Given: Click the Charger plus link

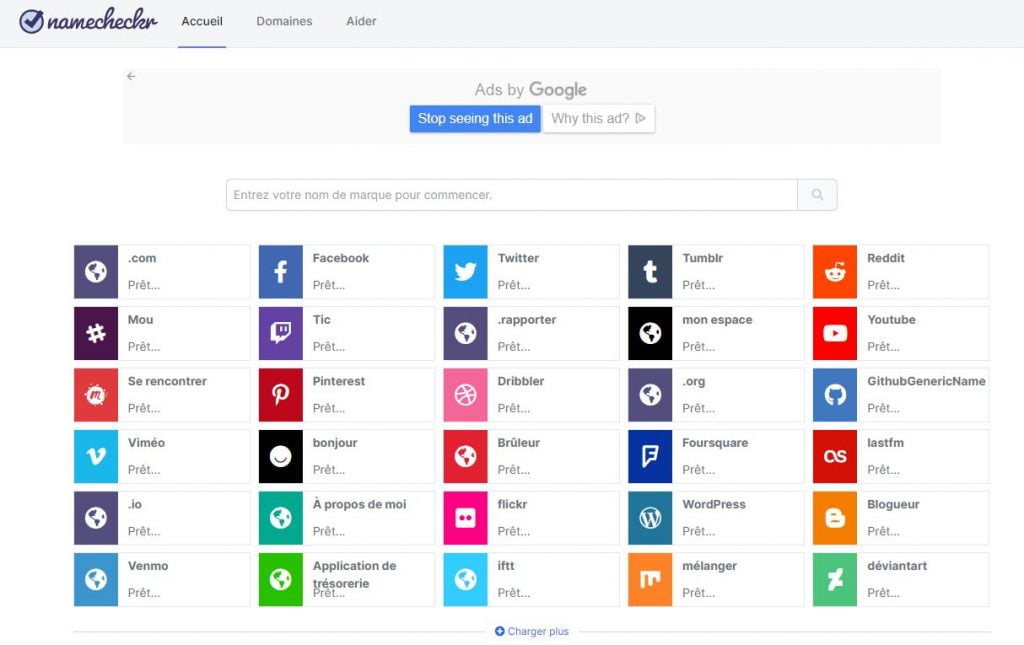Looking at the screenshot, I should (x=532, y=631).
